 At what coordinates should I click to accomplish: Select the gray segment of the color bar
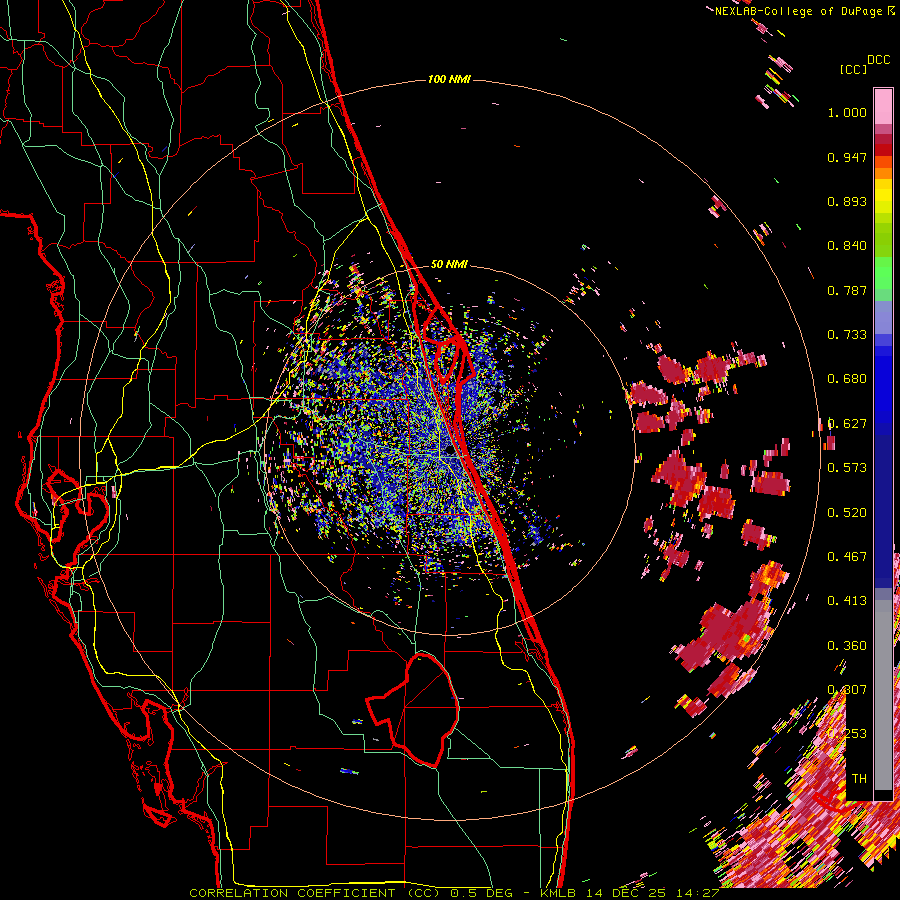point(883,695)
